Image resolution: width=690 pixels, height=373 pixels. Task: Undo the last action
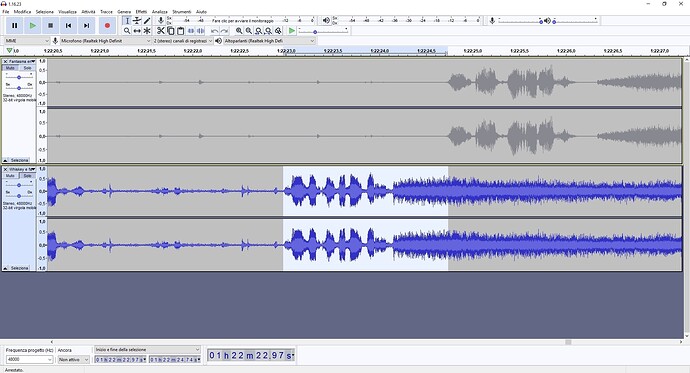[x=214, y=31]
